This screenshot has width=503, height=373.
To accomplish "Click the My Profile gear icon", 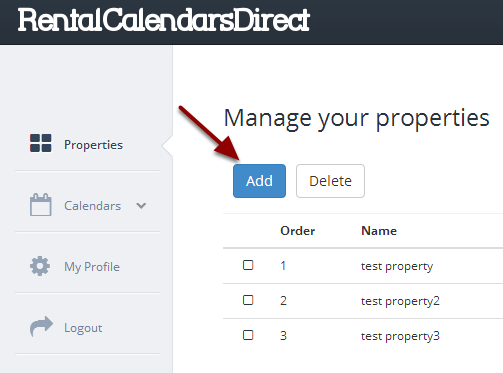I will point(40,266).
